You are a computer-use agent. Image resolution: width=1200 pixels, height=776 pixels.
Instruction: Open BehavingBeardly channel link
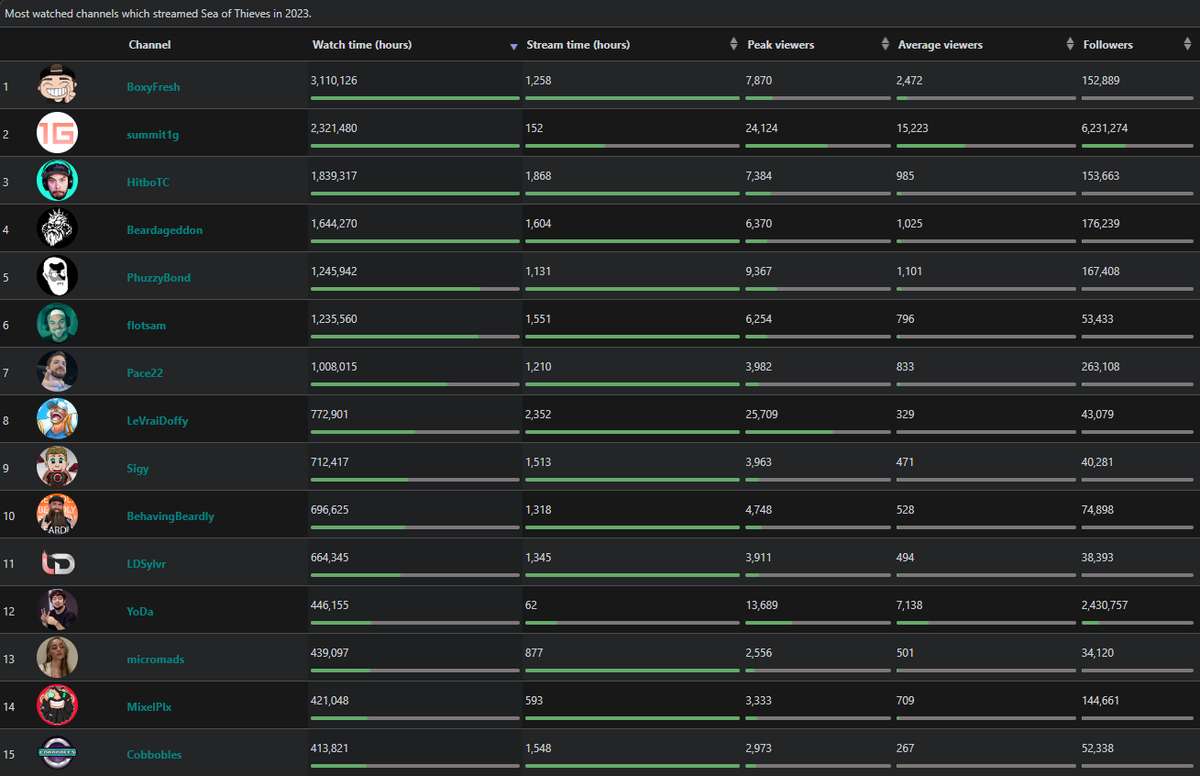[171, 517]
